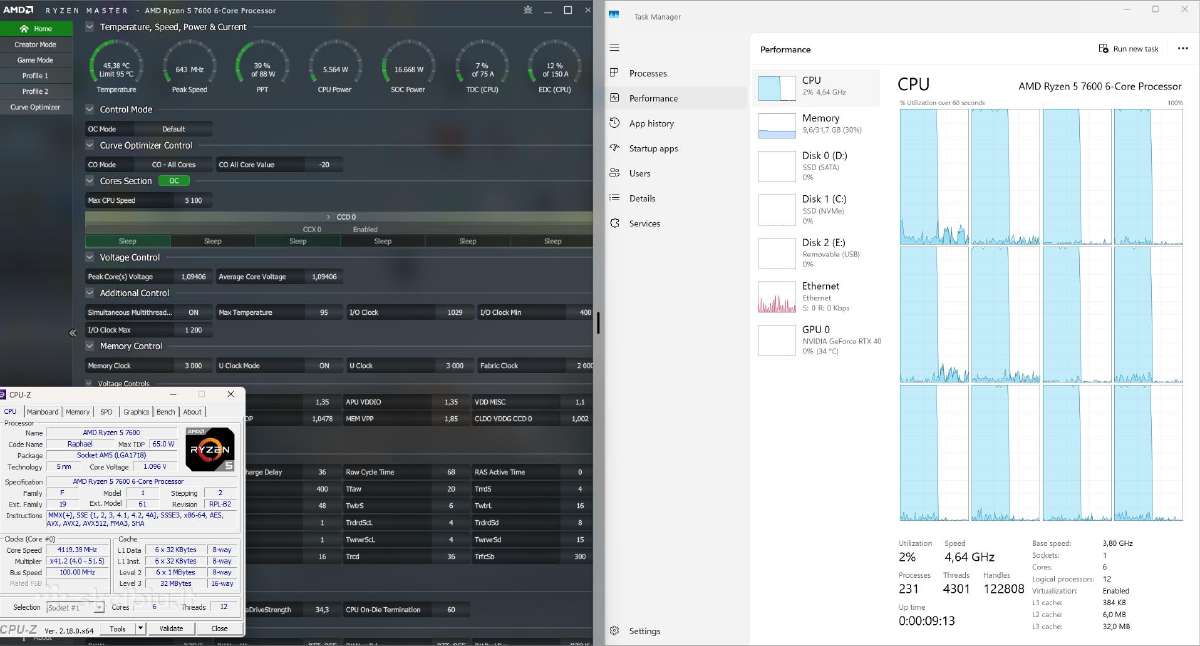Select Ethernet performance item
This screenshot has width=1200, height=646.
pos(817,297)
